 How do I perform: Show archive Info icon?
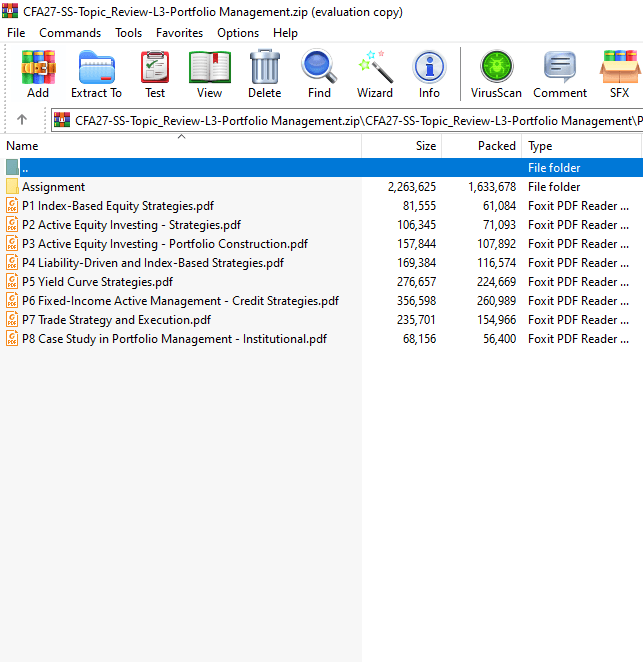point(429,74)
